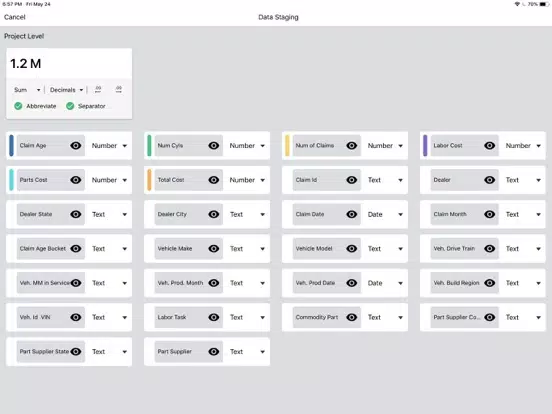552x414 pixels.
Task: Increase decimal places icon
Action: 119,89
